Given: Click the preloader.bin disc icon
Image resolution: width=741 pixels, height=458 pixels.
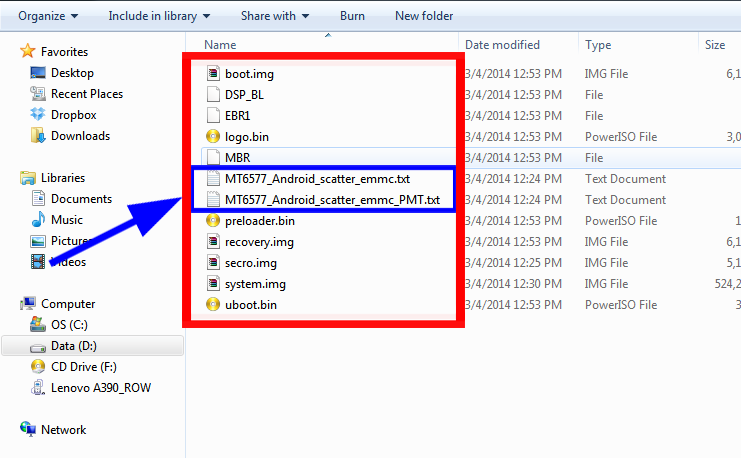Looking at the screenshot, I should [x=213, y=221].
